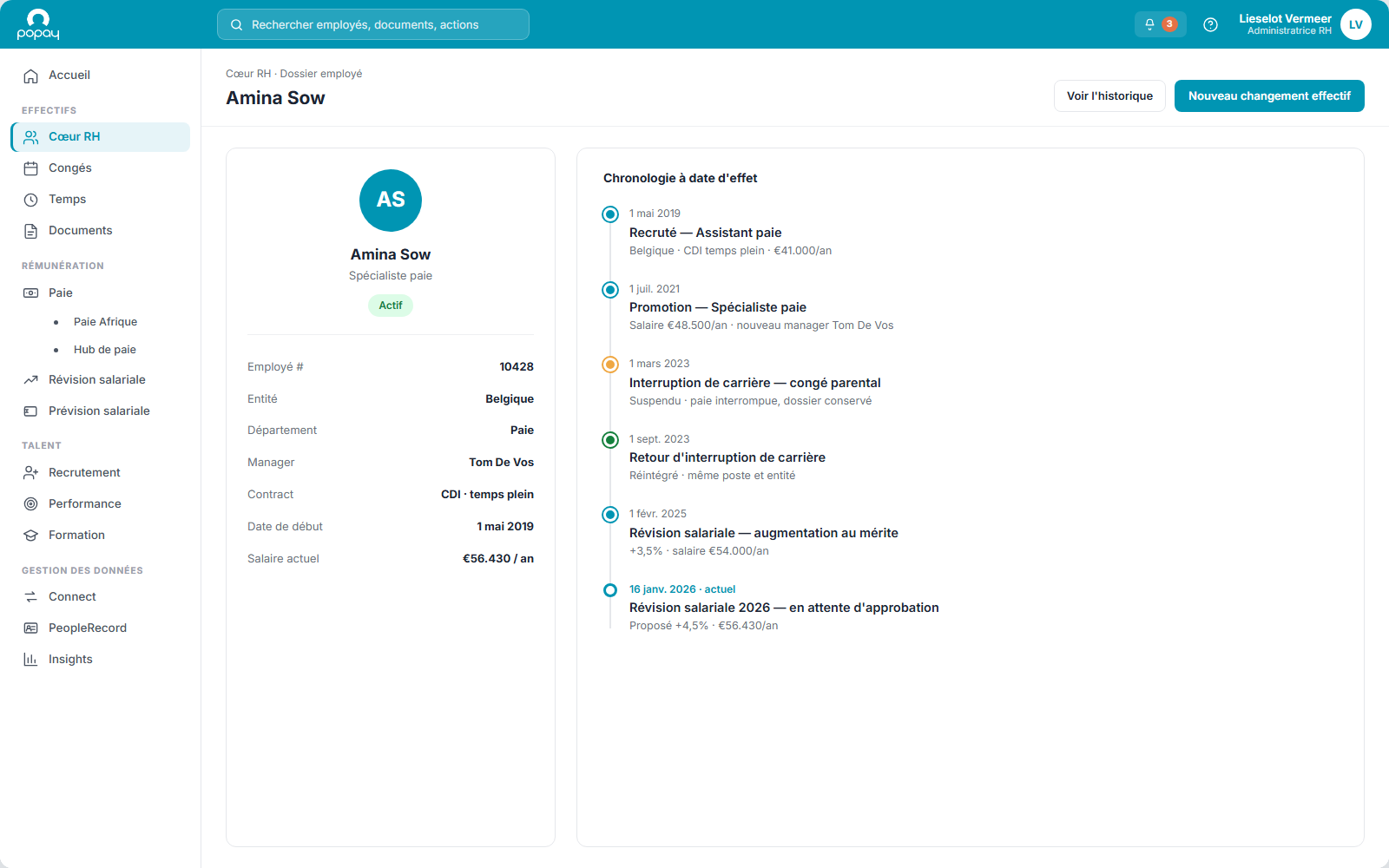The image size is (1389, 868).
Task: Click the Documents file icon
Action: pos(31,231)
